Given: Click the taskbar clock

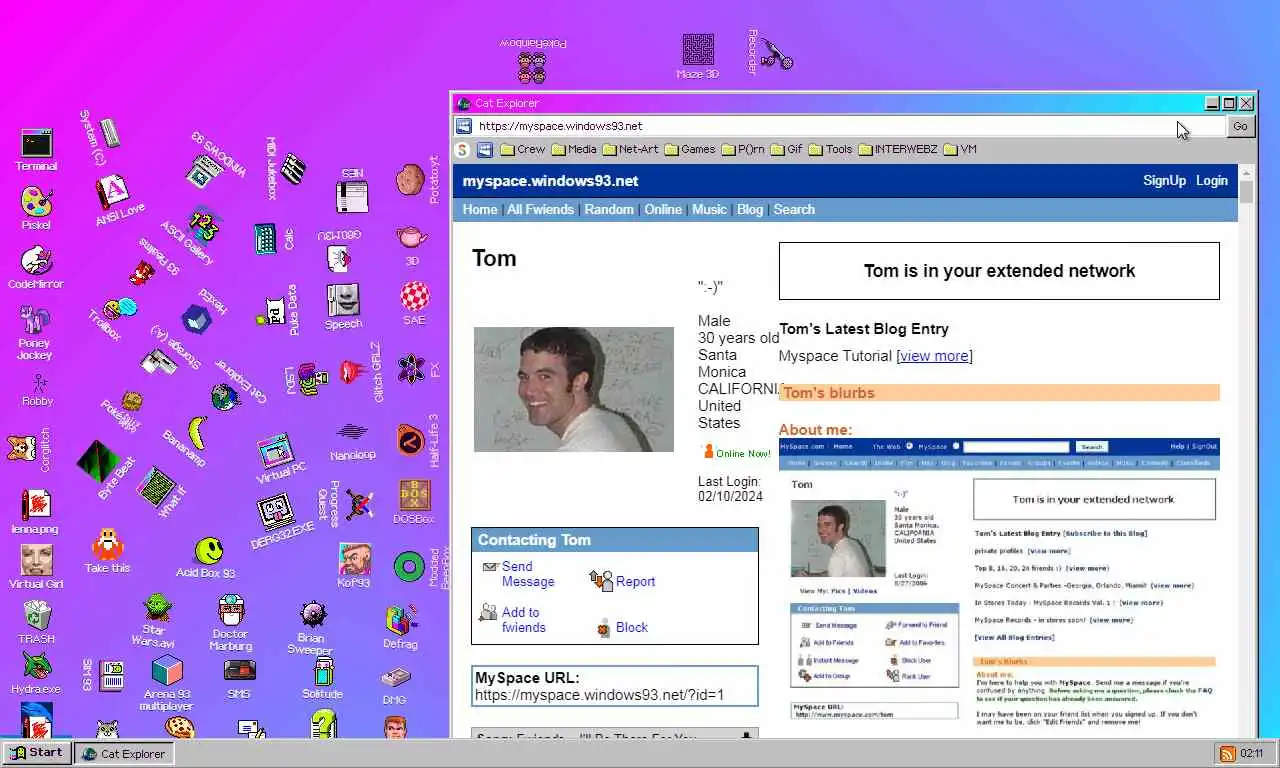Looking at the screenshot, I should (1252, 753).
